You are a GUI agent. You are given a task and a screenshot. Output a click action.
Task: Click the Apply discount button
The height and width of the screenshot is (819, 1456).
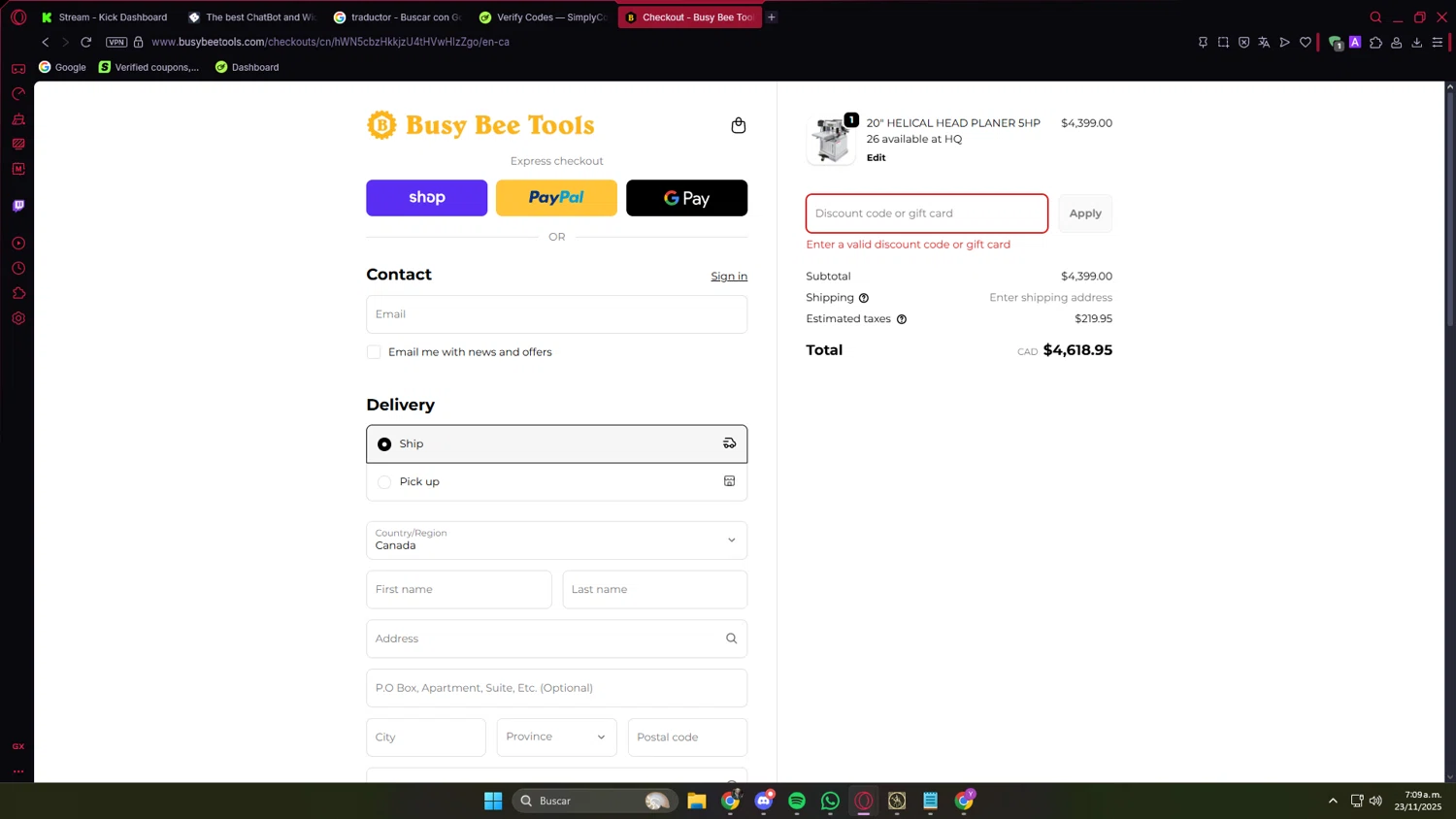click(1085, 213)
